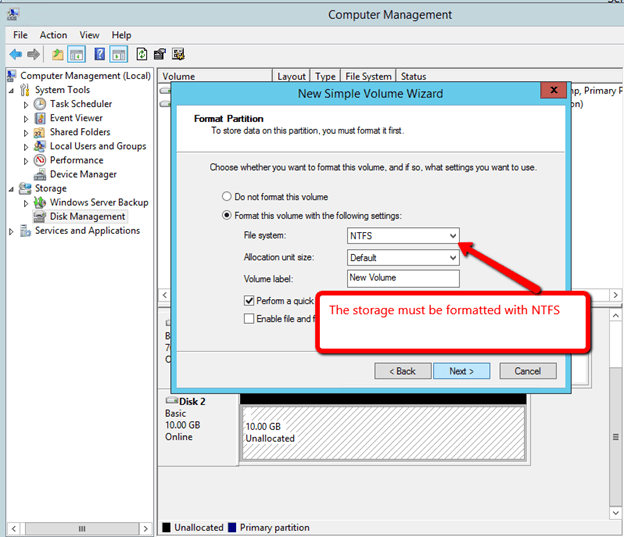This screenshot has height=537, width=624.
Task: Open Device Manager from the tree
Action: coord(83,174)
